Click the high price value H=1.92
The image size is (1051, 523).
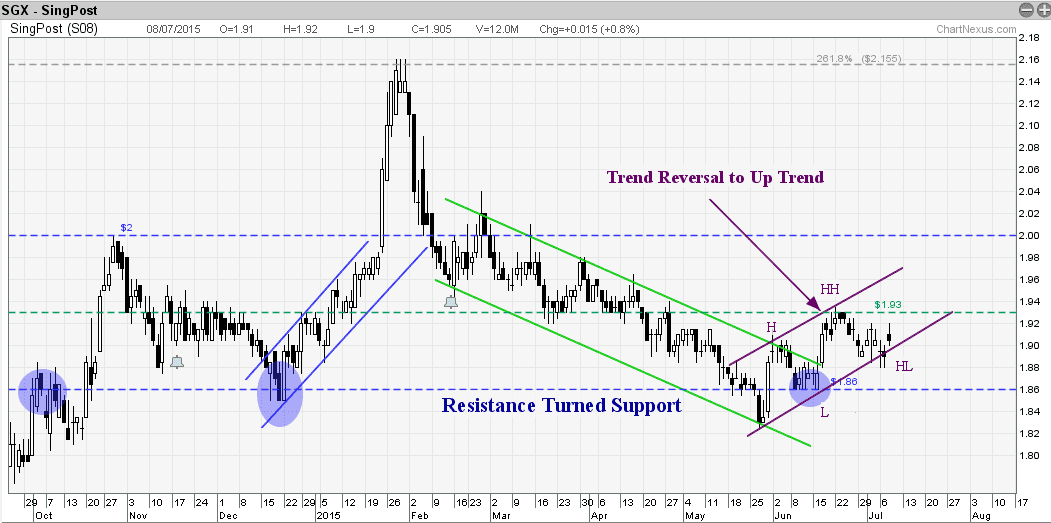pyautogui.click(x=301, y=30)
